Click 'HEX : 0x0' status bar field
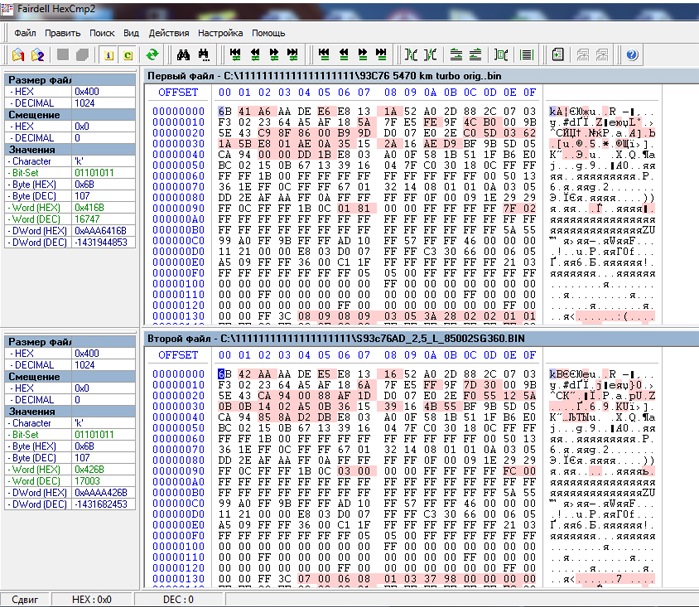The width and height of the screenshot is (699, 607). tap(92, 599)
